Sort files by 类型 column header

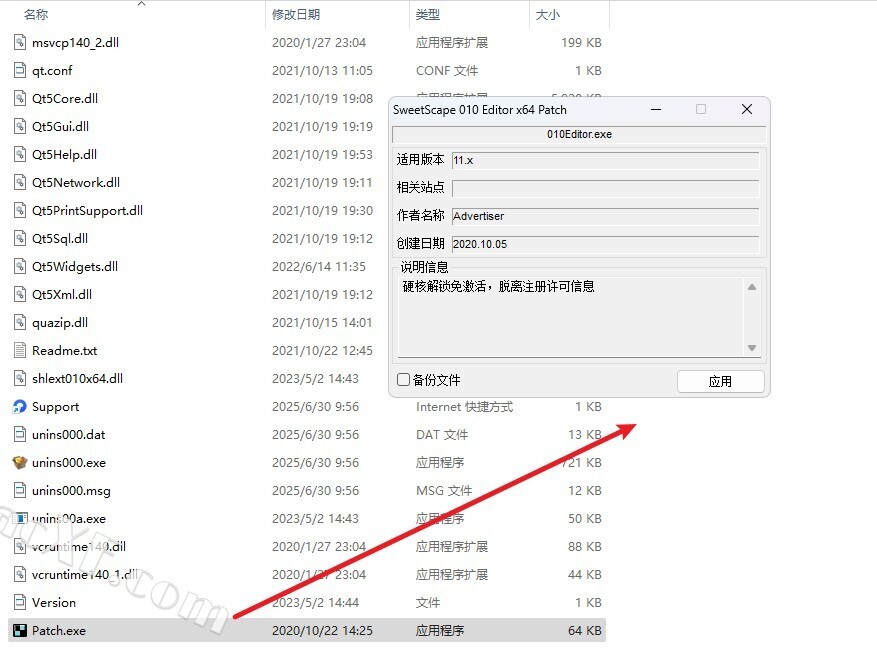click(428, 15)
